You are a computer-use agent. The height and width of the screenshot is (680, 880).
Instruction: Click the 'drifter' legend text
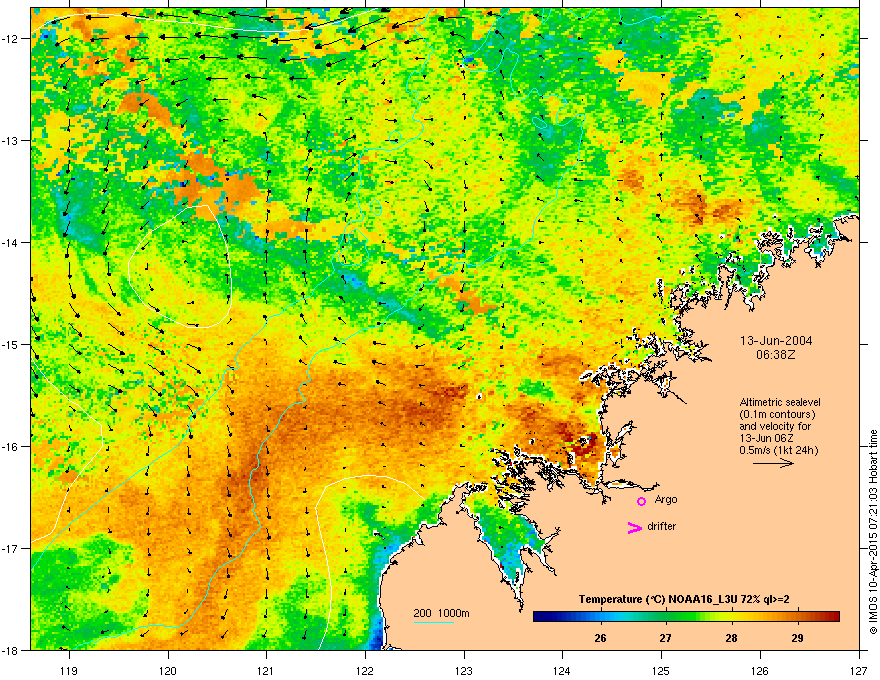[662, 526]
